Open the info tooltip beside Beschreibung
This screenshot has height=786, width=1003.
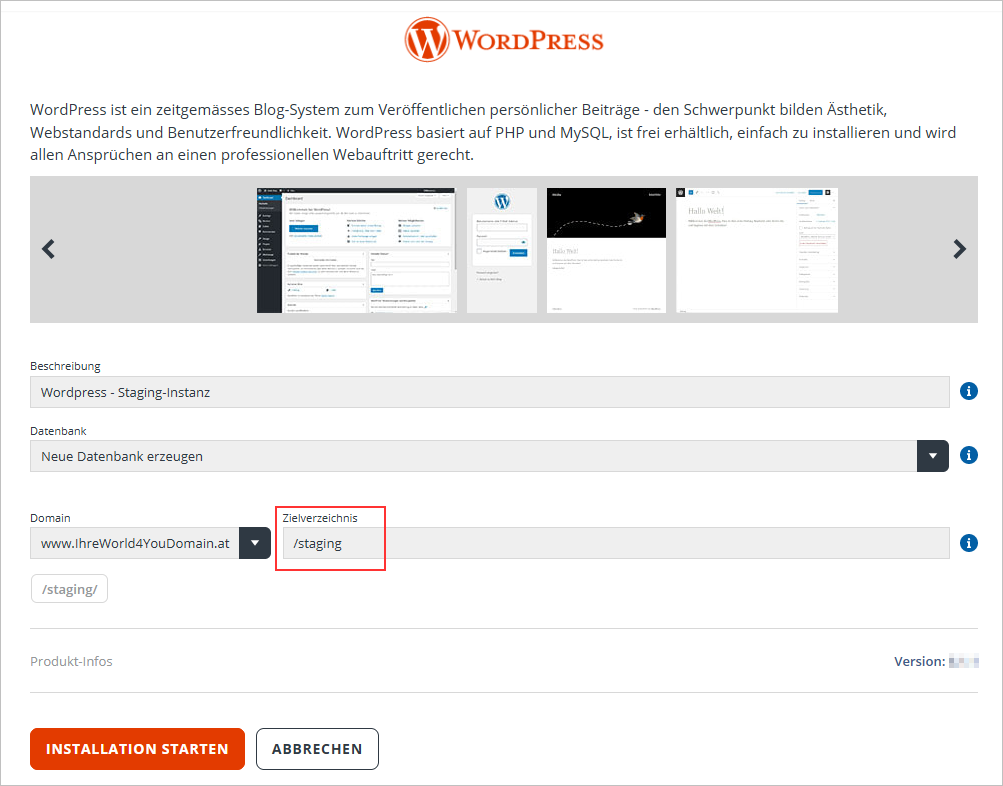[968, 391]
